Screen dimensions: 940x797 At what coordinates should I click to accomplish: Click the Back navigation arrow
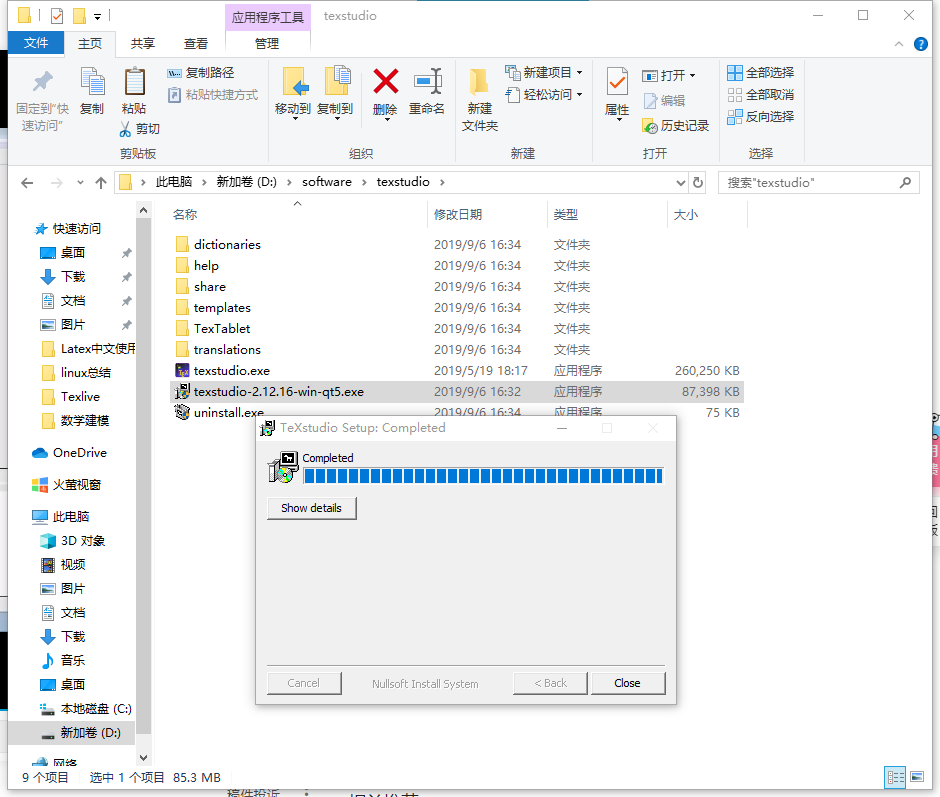[x=27, y=183]
